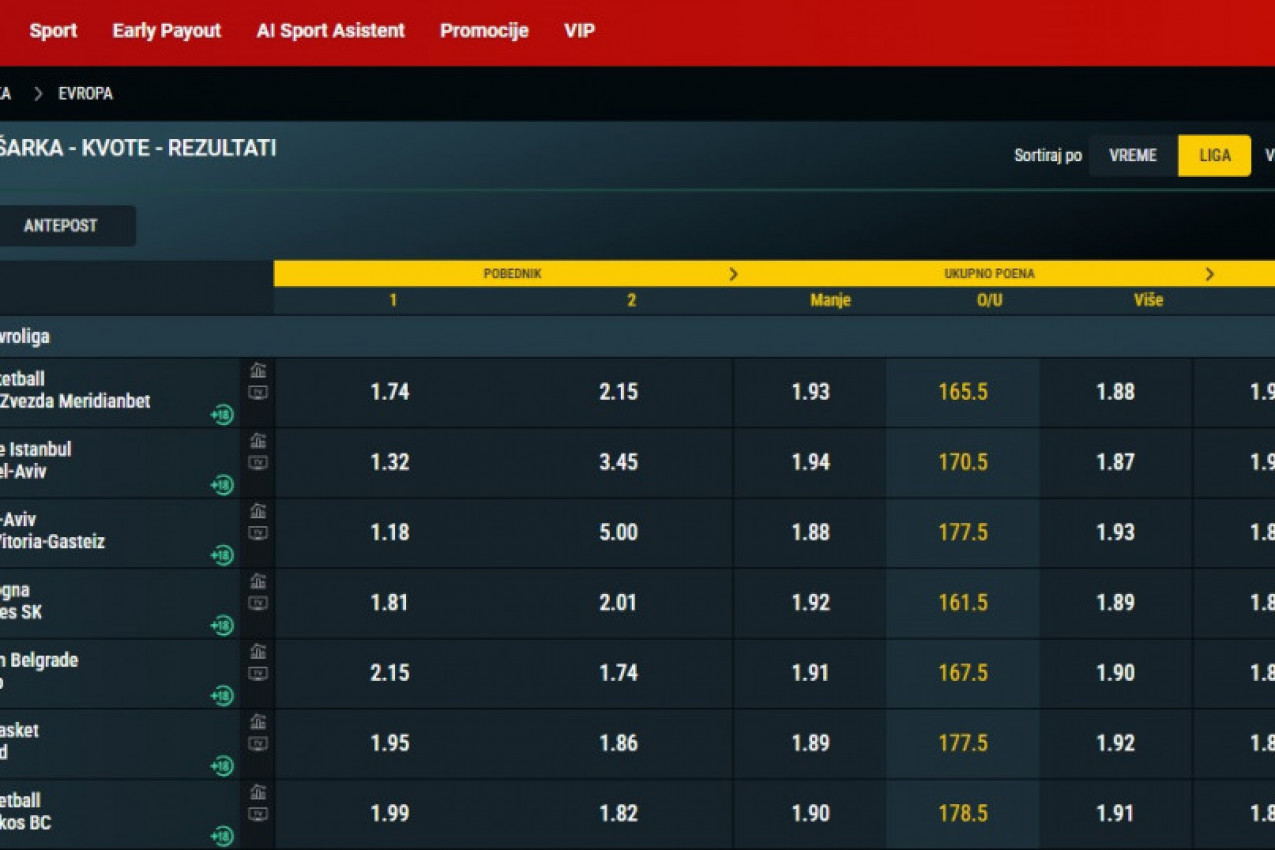This screenshot has width=1275, height=850.
Task: Pick 5.00 odds for Vitoria-Gasteiz win
Action: tap(618, 533)
